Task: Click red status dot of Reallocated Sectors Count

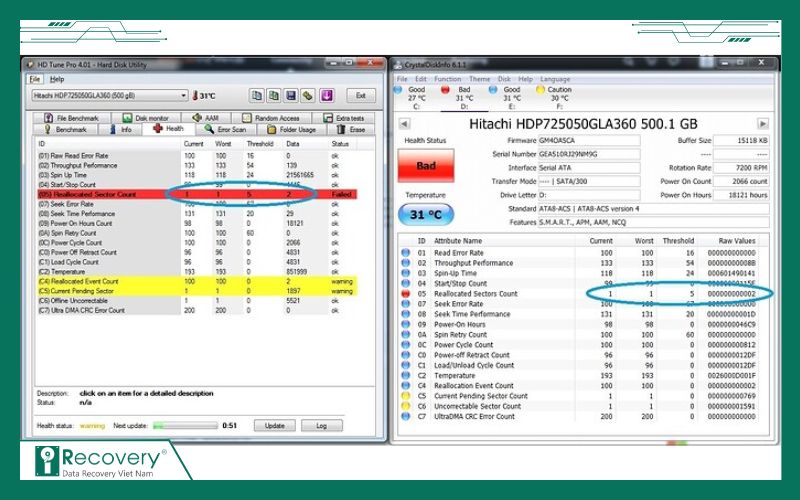Action: click(x=406, y=293)
